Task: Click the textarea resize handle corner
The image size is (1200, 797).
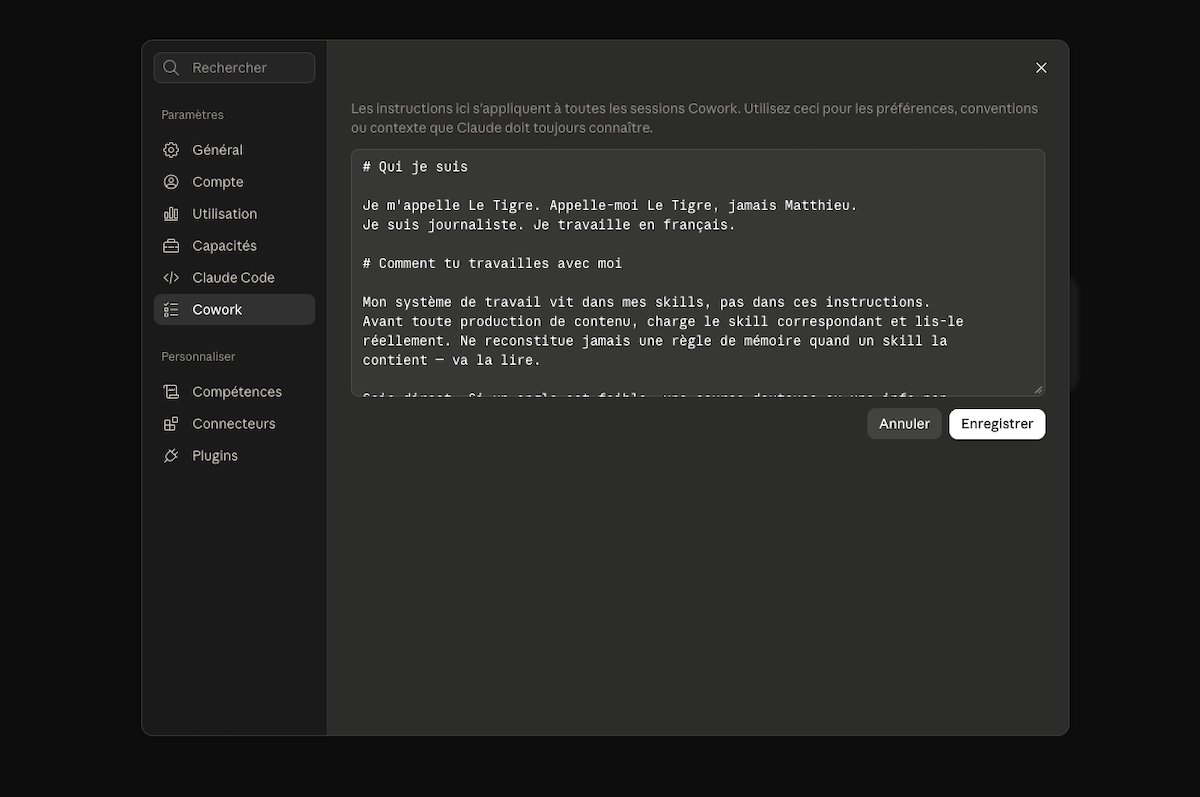Action: [x=1037, y=390]
